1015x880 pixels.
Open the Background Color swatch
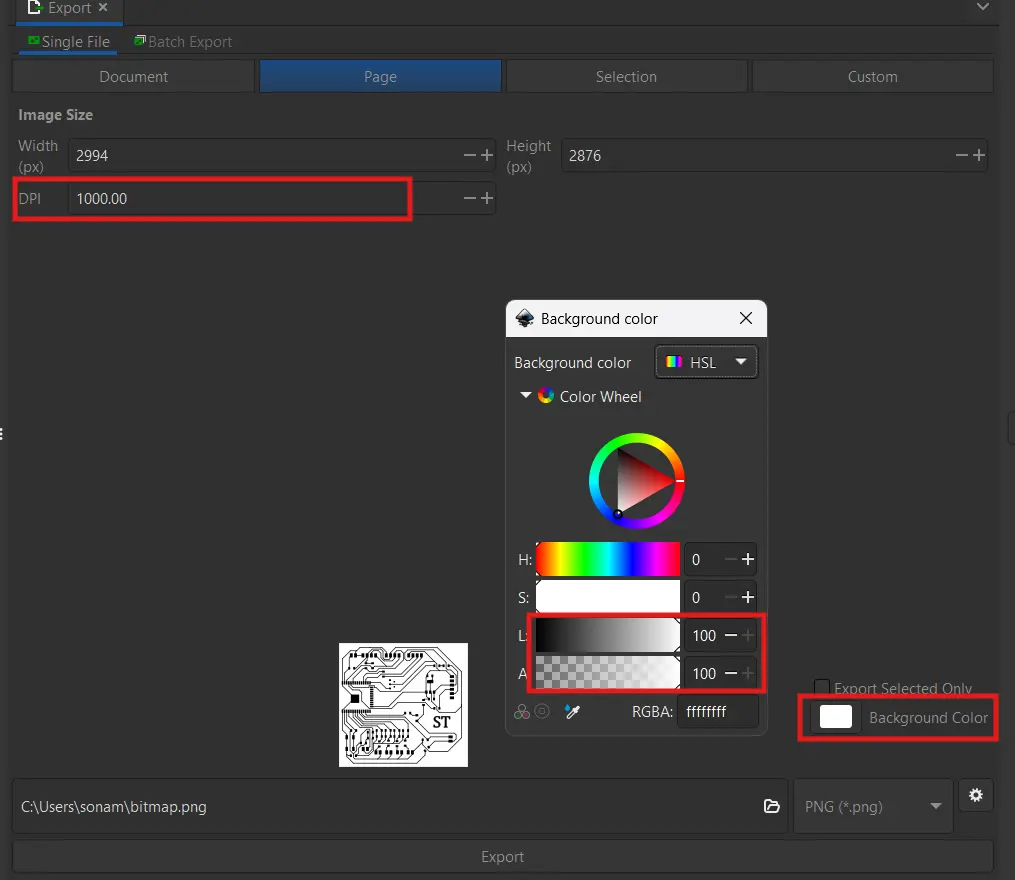coord(836,717)
